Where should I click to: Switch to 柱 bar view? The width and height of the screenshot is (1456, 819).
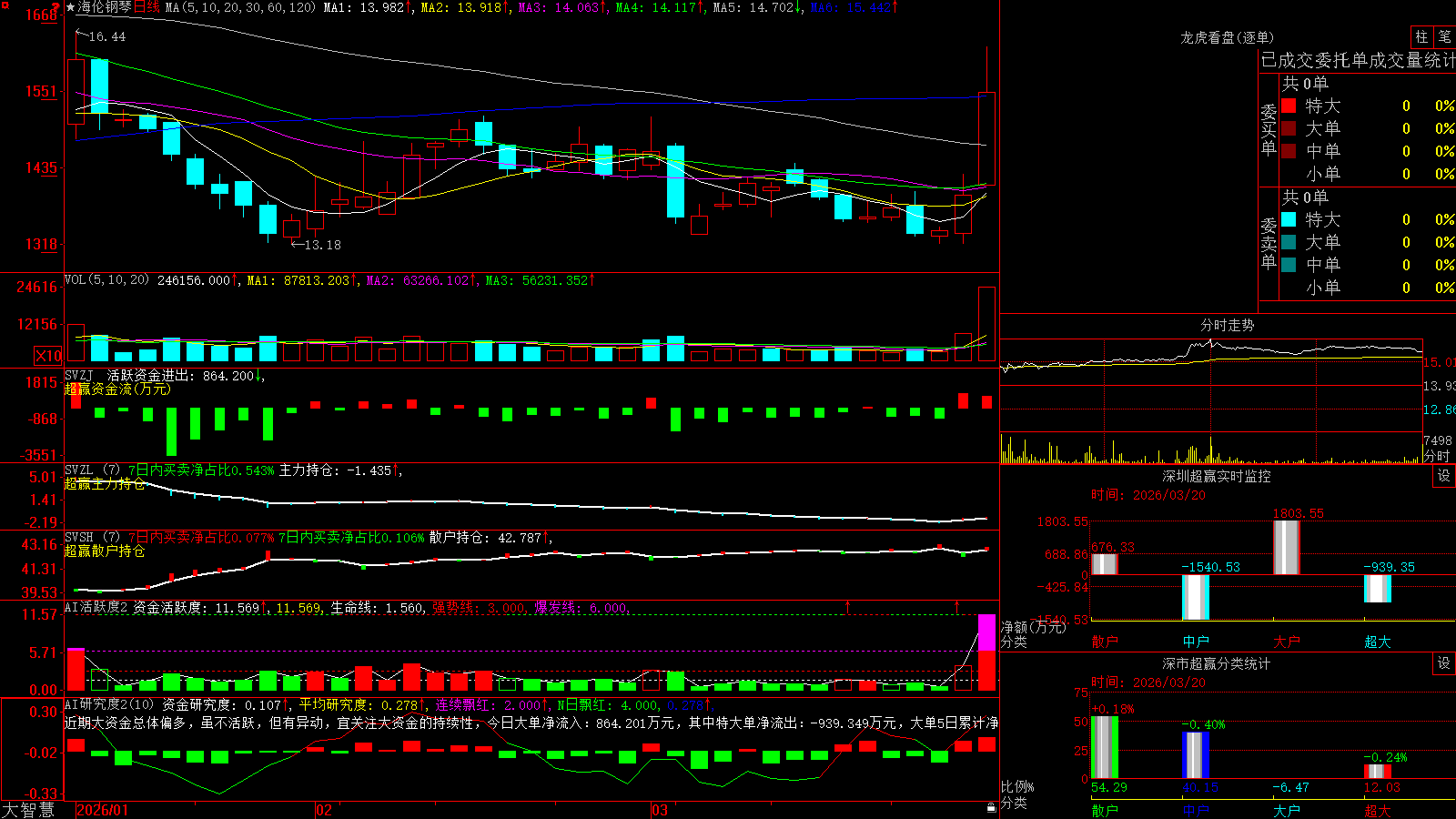point(1421,36)
